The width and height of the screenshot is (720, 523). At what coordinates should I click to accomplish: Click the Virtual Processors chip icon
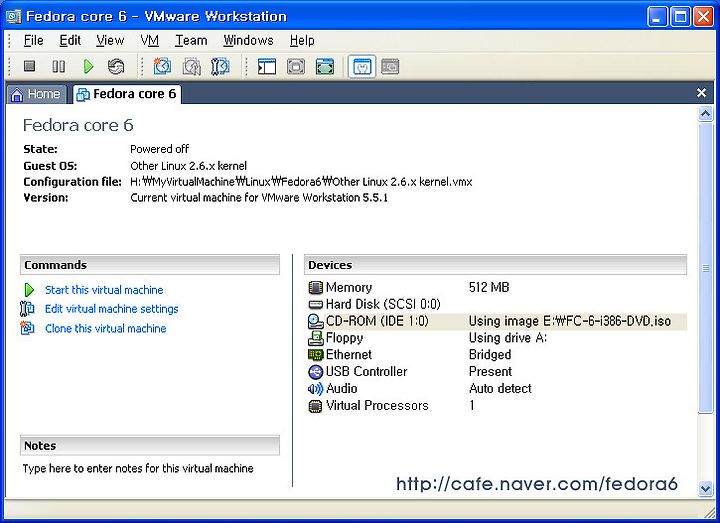(x=315, y=406)
